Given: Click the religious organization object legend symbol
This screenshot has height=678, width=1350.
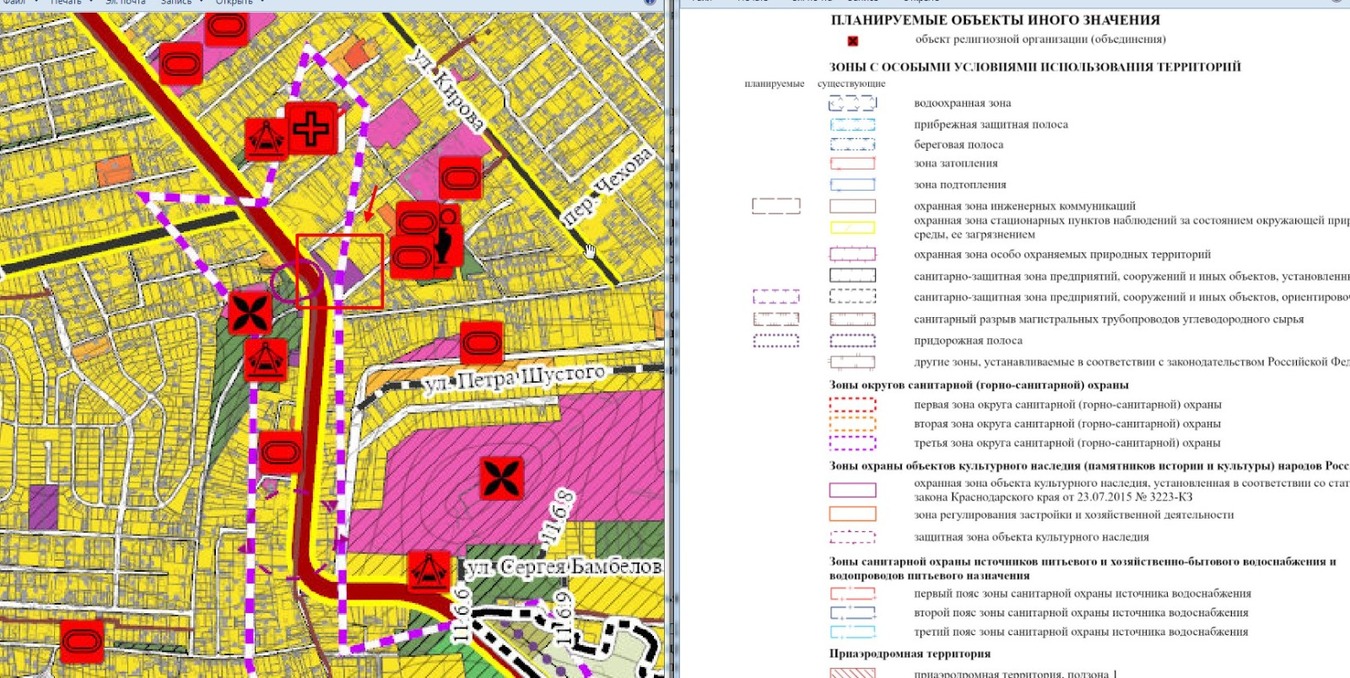Looking at the screenshot, I should 853,41.
